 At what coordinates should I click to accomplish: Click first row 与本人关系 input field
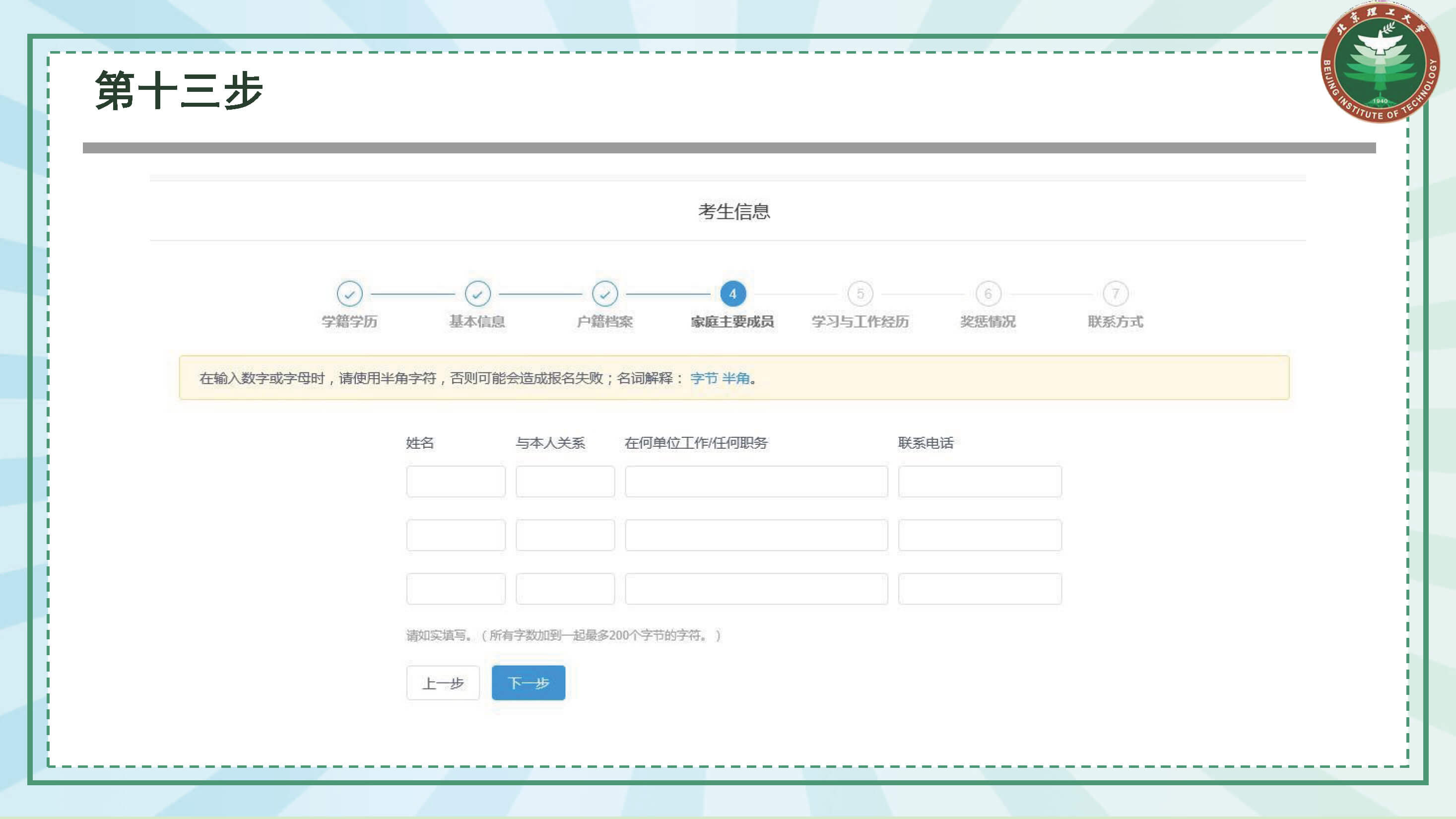coord(565,481)
